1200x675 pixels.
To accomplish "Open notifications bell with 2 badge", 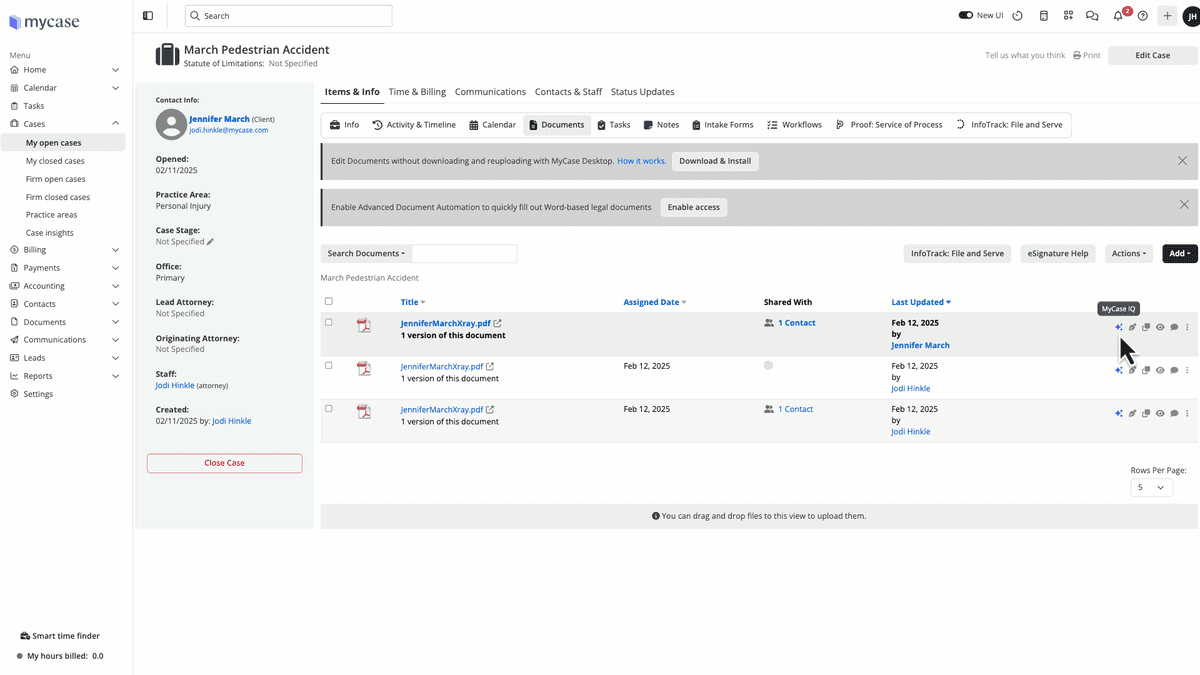I will [x=1119, y=16].
